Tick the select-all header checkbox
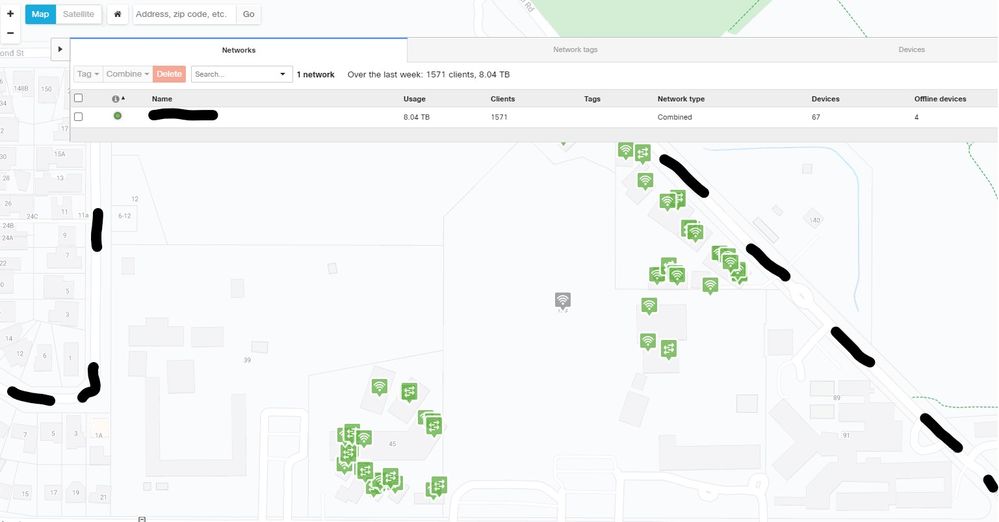The width and height of the screenshot is (999, 522). [x=78, y=99]
